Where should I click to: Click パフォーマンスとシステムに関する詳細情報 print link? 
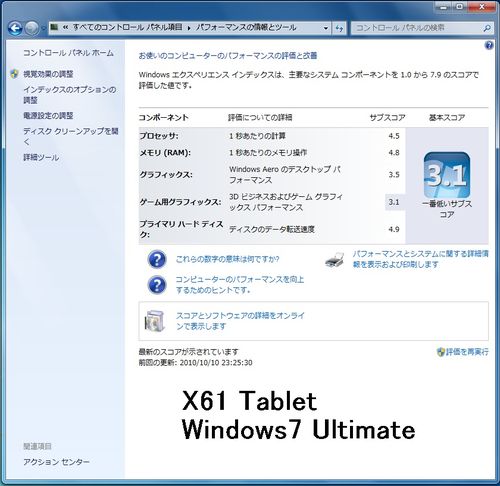pyautogui.click(x=421, y=259)
